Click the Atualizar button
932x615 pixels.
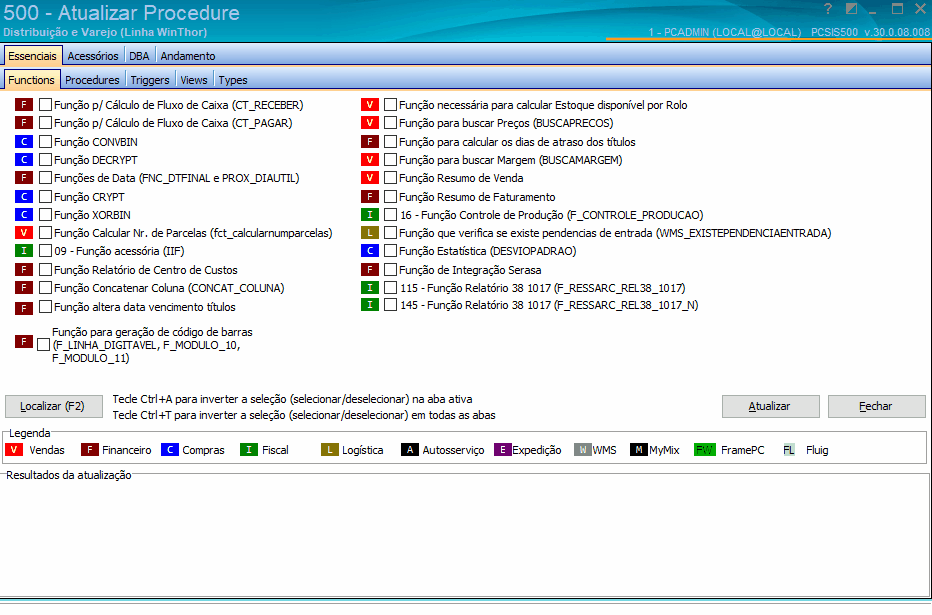coord(770,406)
